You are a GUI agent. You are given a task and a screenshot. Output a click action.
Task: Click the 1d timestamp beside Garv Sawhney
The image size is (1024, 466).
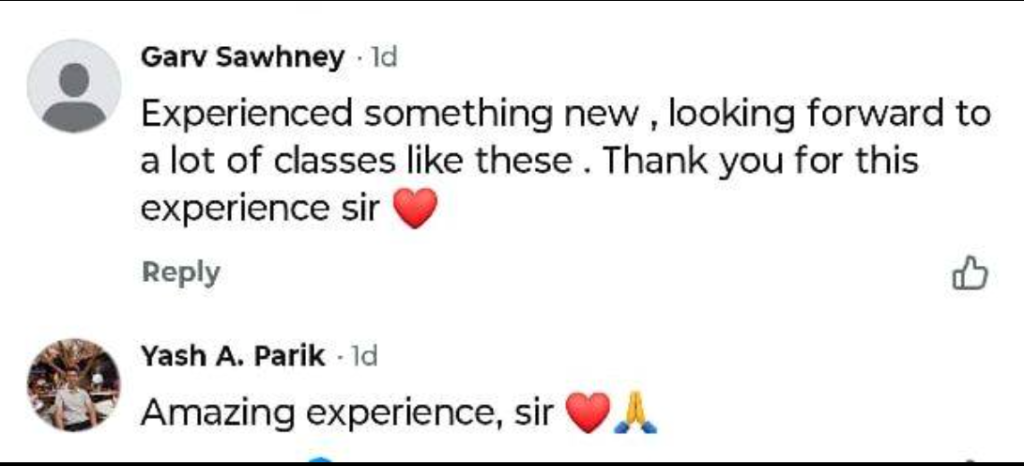pos(383,58)
